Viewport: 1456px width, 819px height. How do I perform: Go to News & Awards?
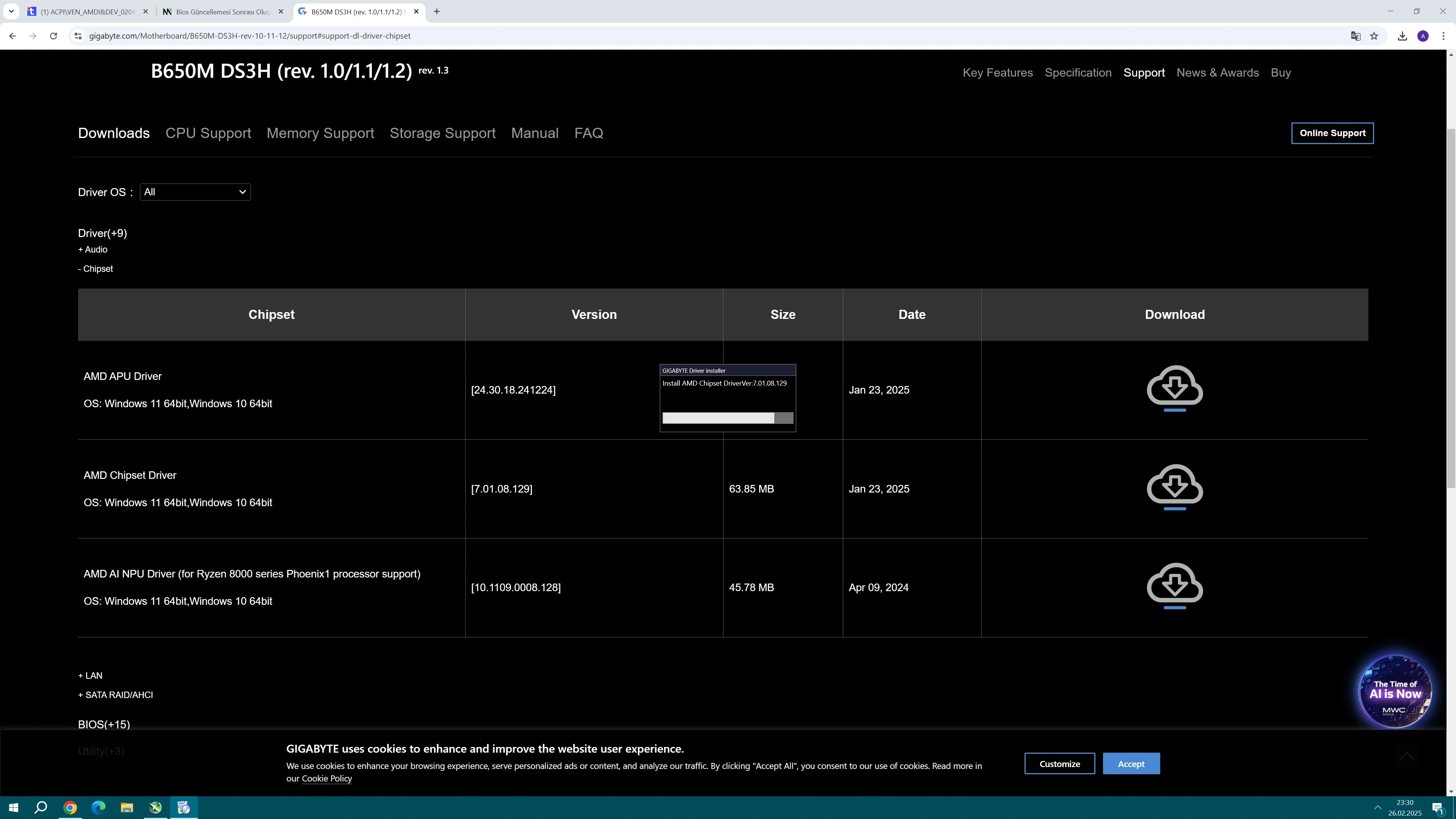[1218, 73]
